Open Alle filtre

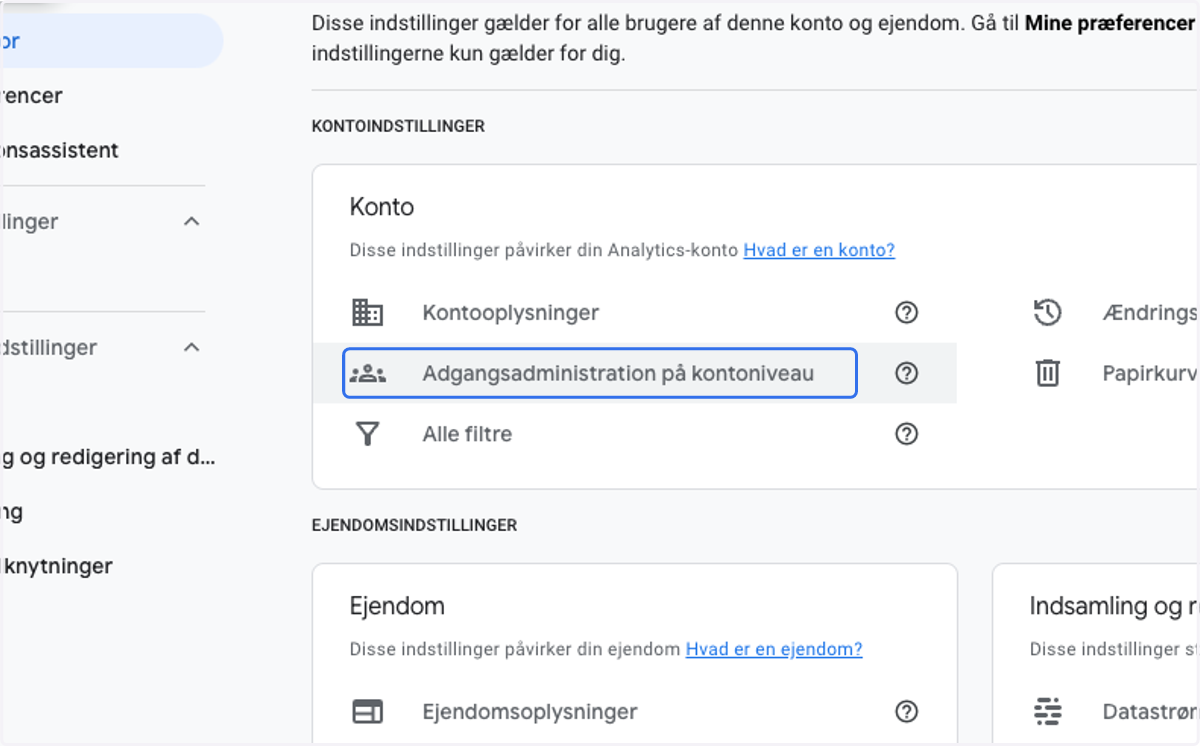tap(467, 434)
